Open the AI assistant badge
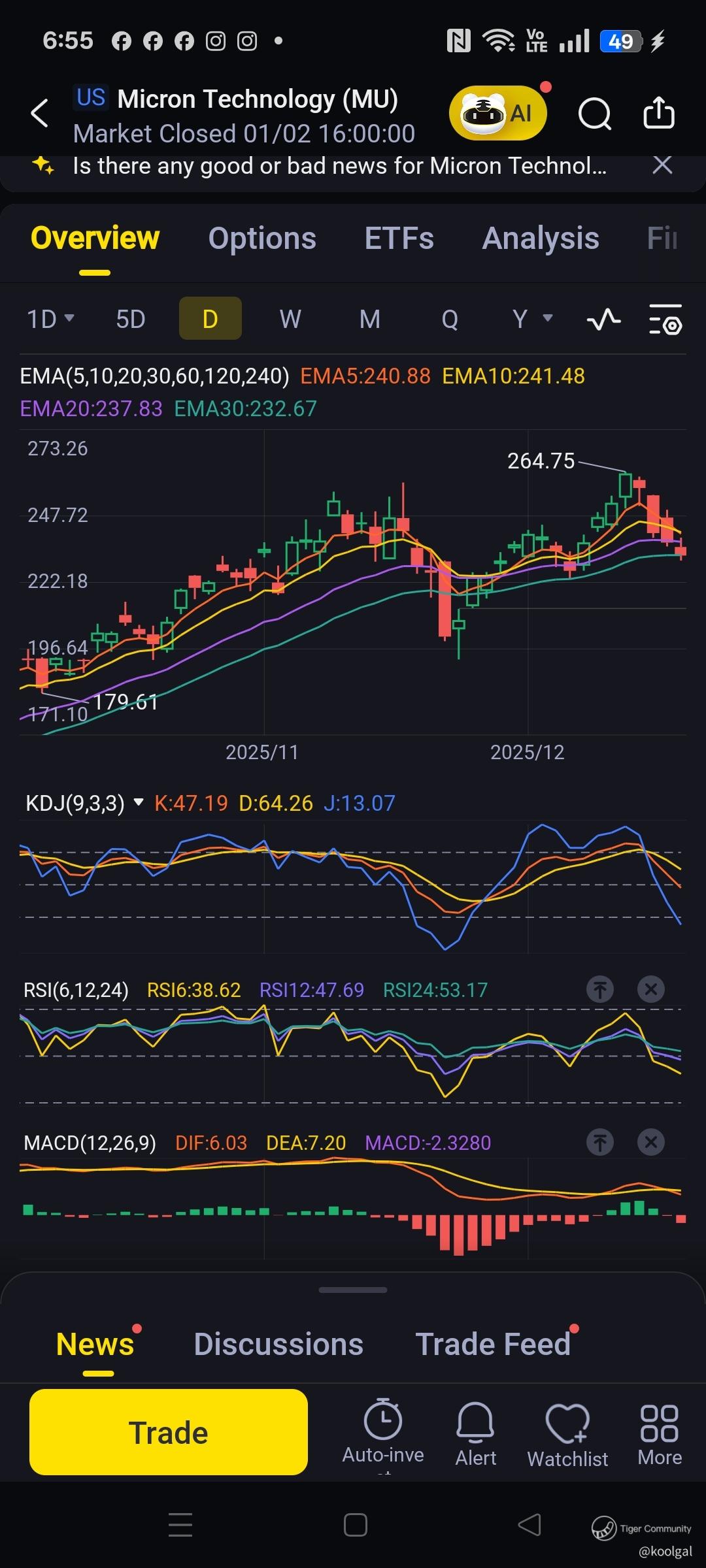The image size is (706, 1568). (x=497, y=113)
